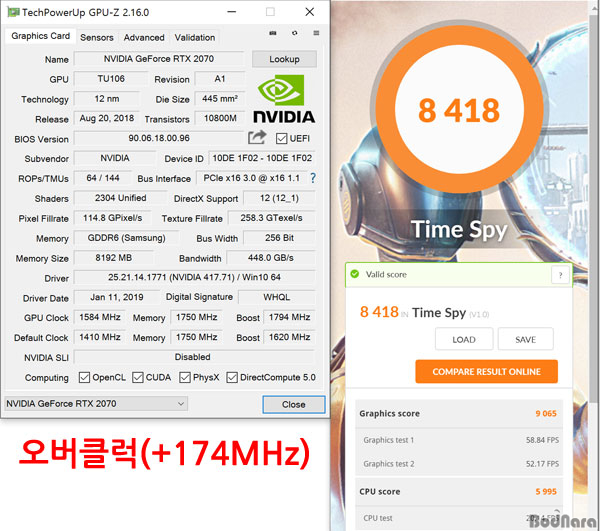The width and height of the screenshot is (600, 531).
Task: Click the Subvendor NVIDIA field
Action: point(115,158)
